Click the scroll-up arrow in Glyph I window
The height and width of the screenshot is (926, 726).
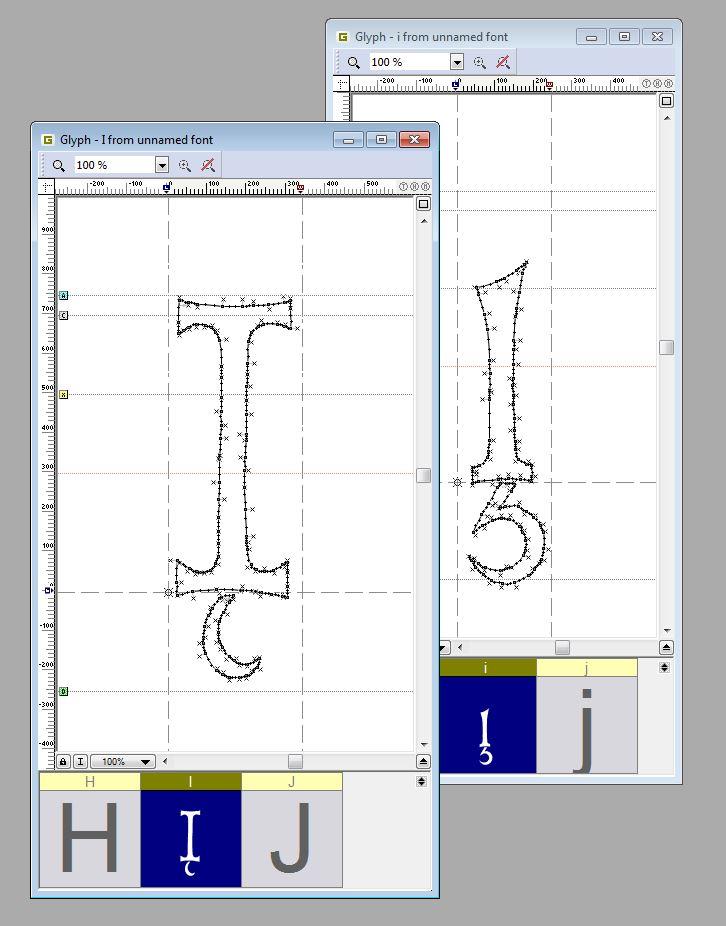pyautogui.click(x=424, y=221)
